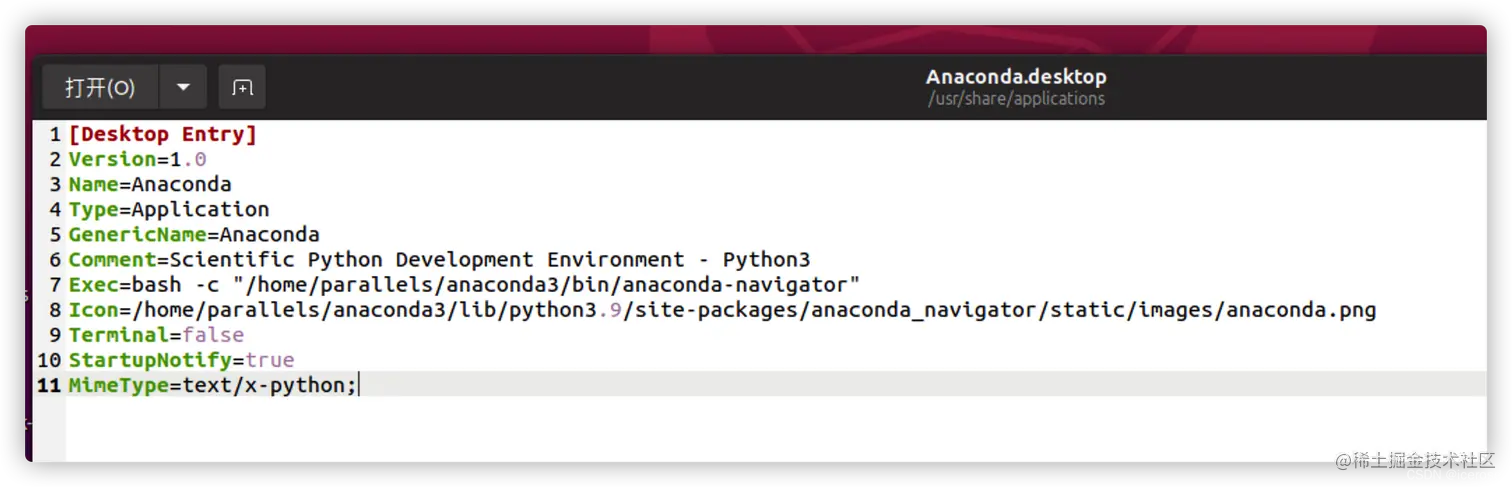The image size is (1512, 487).
Task: Expand the dropdown arrow beside 打开
Action: tap(183, 88)
